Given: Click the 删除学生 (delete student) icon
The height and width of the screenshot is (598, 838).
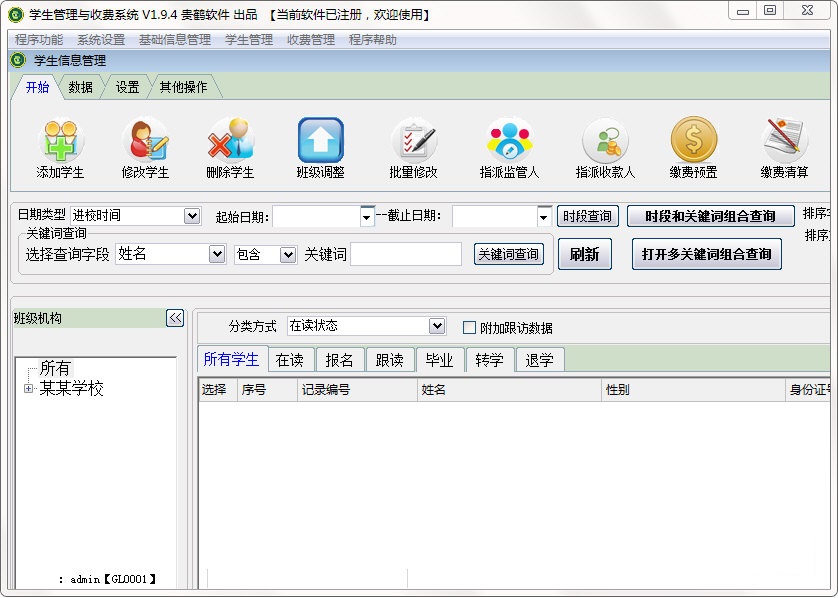Looking at the screenshot, I should (230, 141).
